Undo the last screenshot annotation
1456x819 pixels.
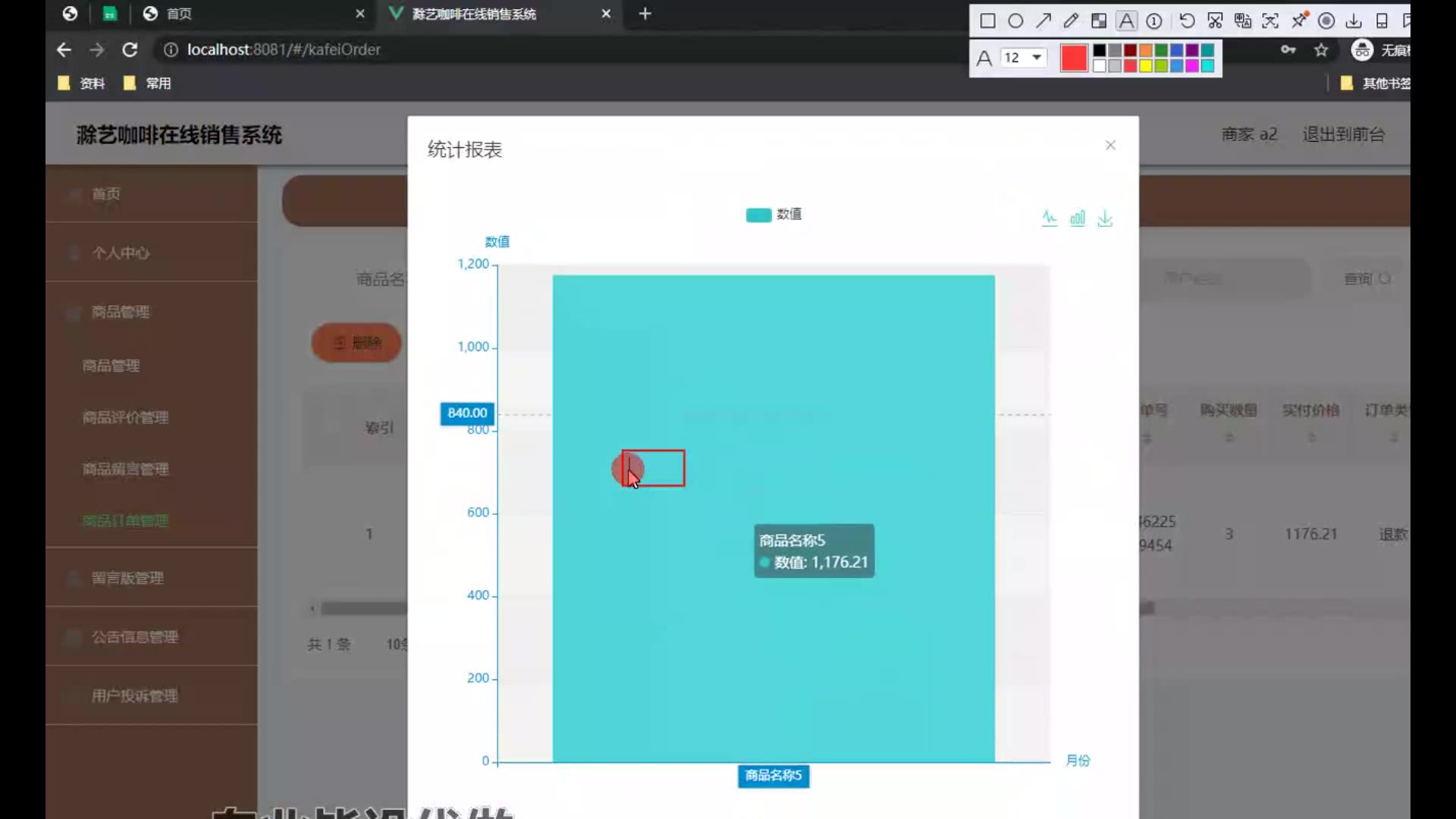point(1188,21)
